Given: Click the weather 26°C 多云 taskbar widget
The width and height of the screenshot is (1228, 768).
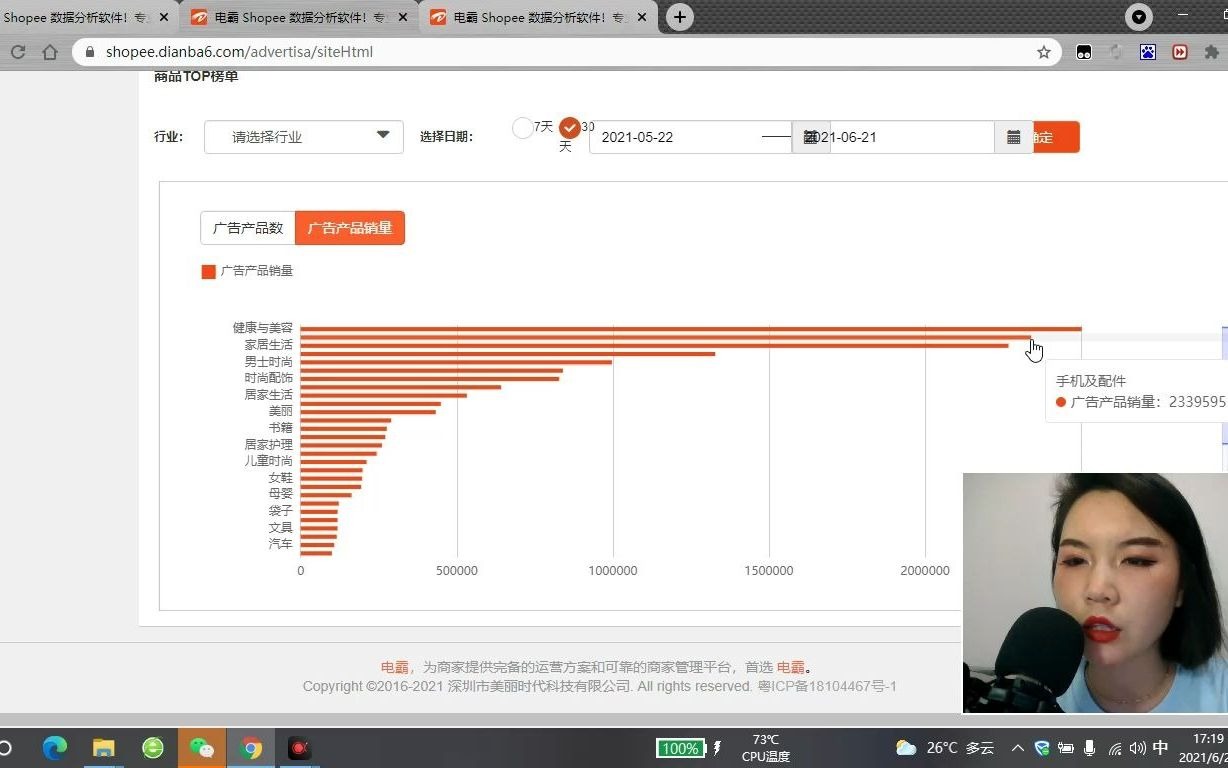Looking at the screenshot, I should [x=944, y=748].
